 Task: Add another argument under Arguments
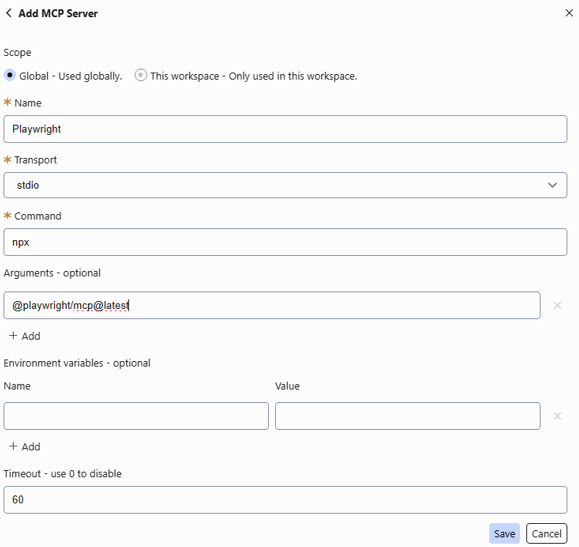(25, 336)
